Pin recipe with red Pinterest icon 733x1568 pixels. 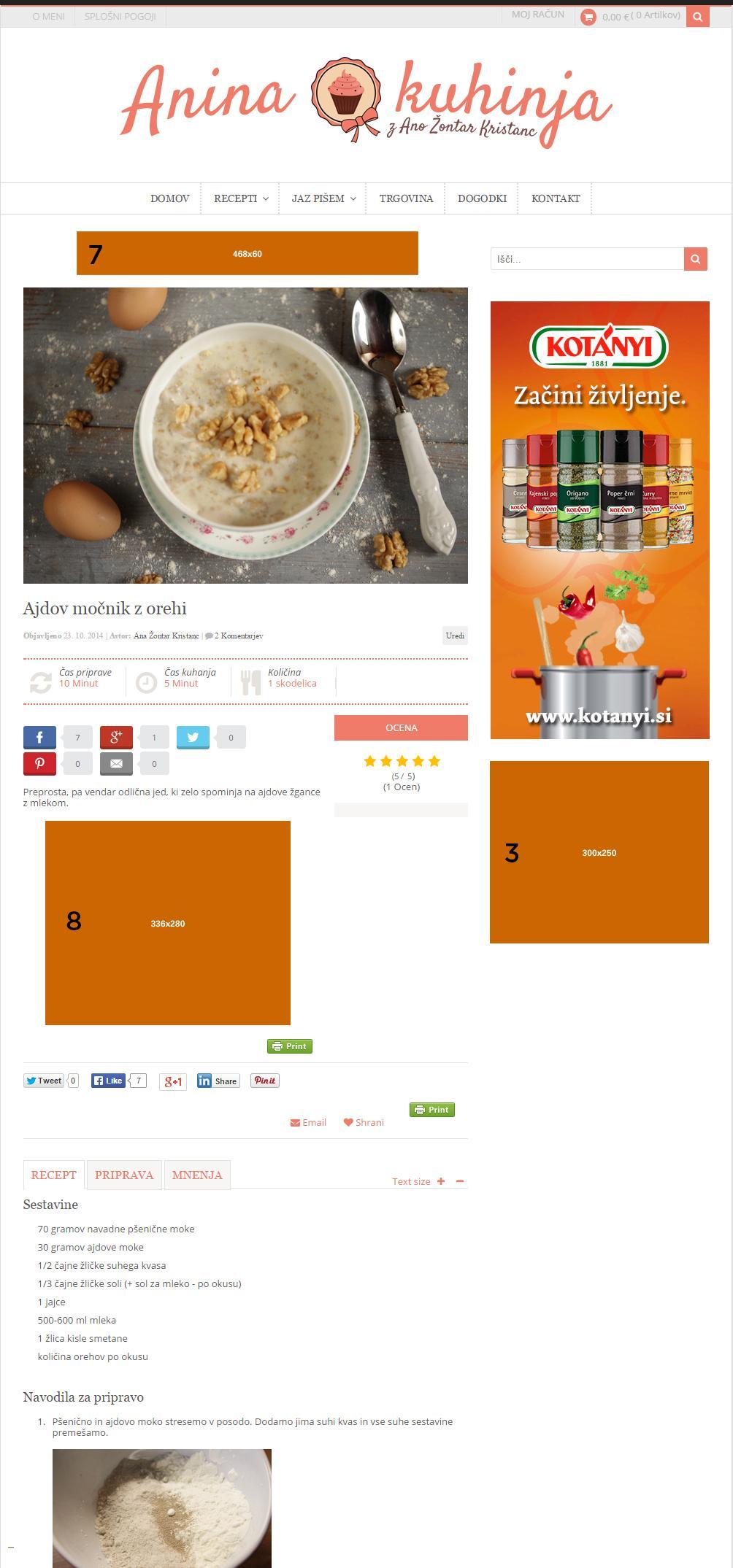39,763
